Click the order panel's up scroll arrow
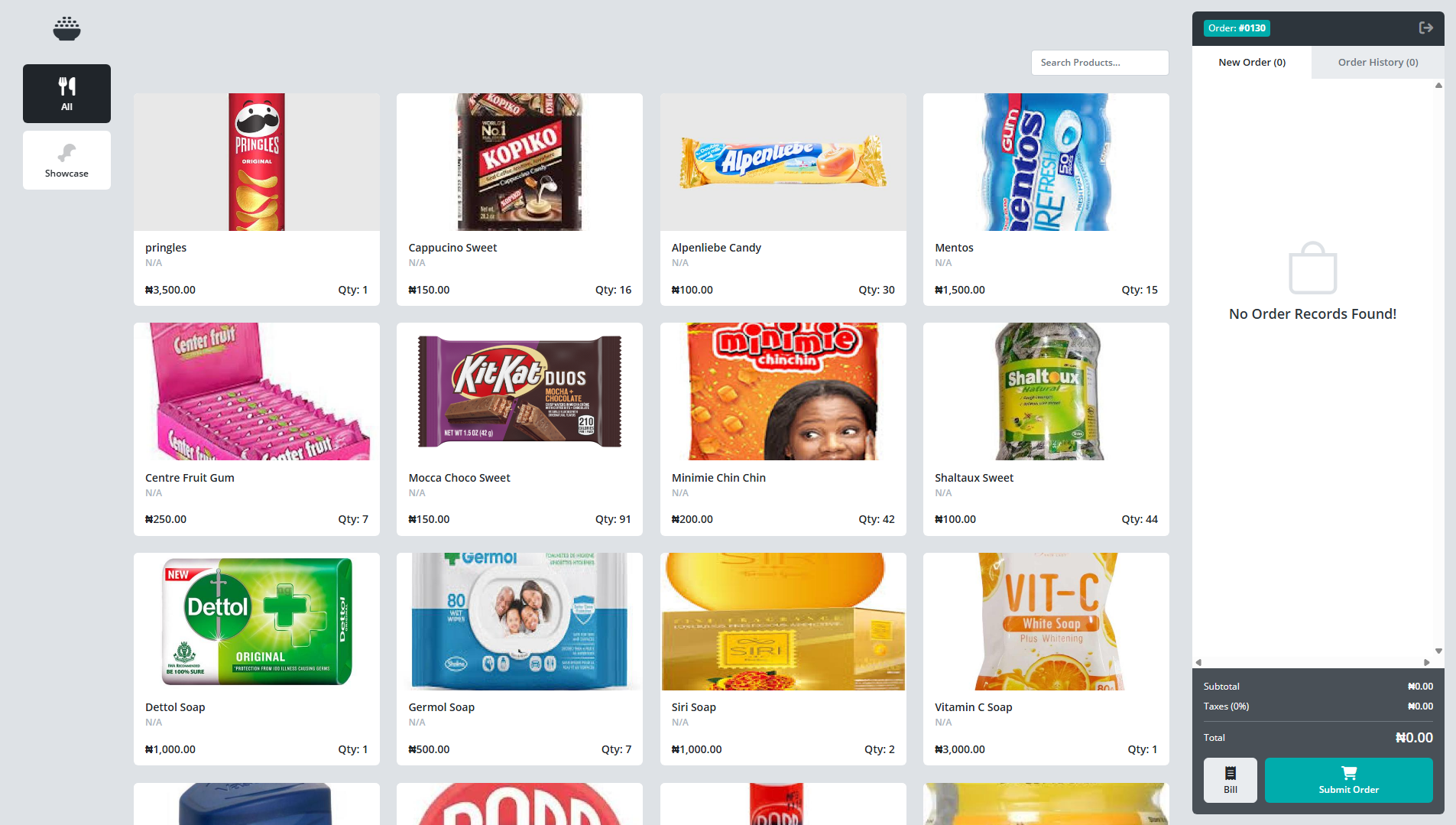 click(x=1438, y=86)
